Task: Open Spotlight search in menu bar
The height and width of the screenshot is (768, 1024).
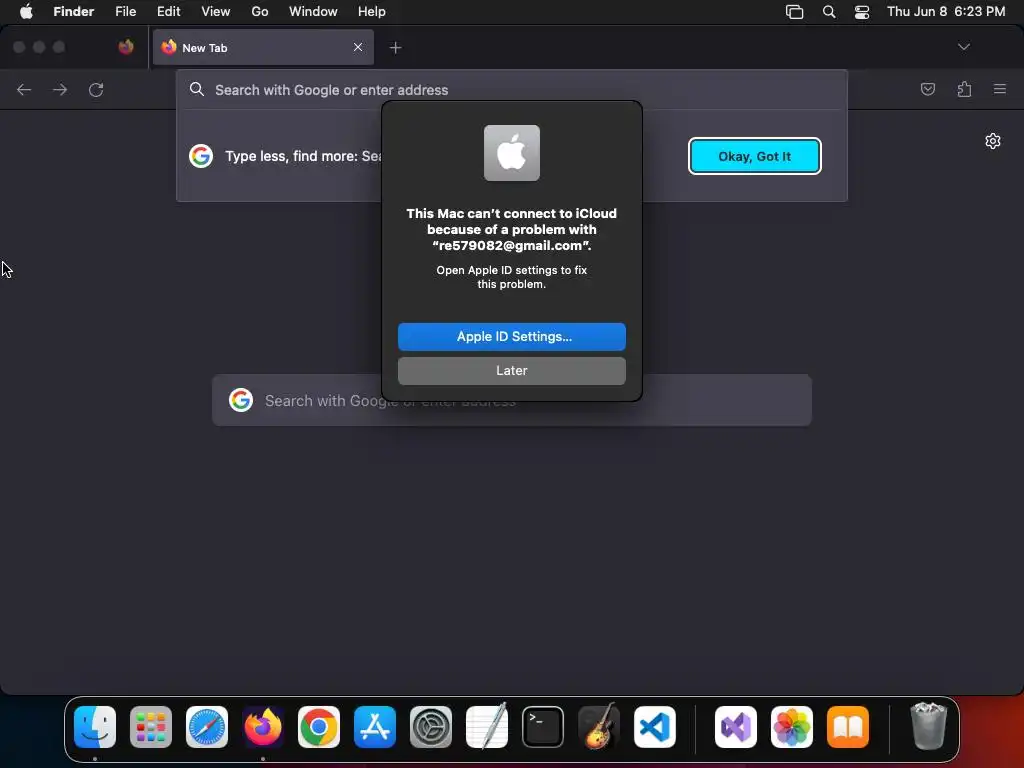Action: [x=829, y=12]
